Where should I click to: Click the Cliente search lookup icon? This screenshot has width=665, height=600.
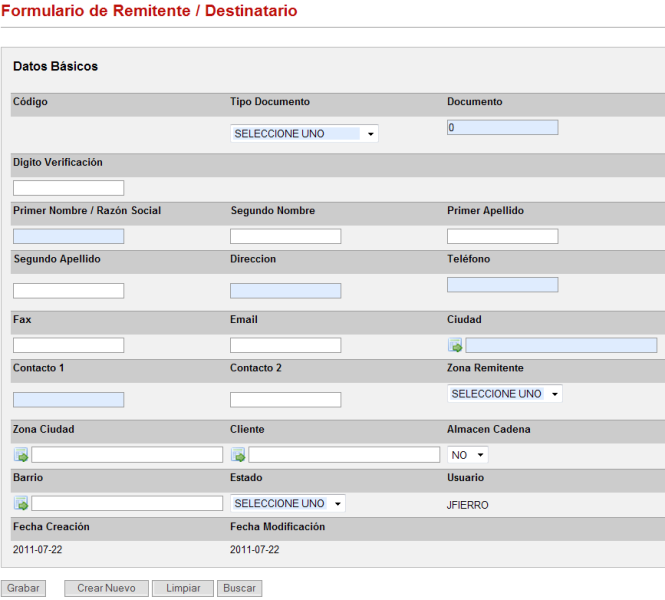[238, 455]
